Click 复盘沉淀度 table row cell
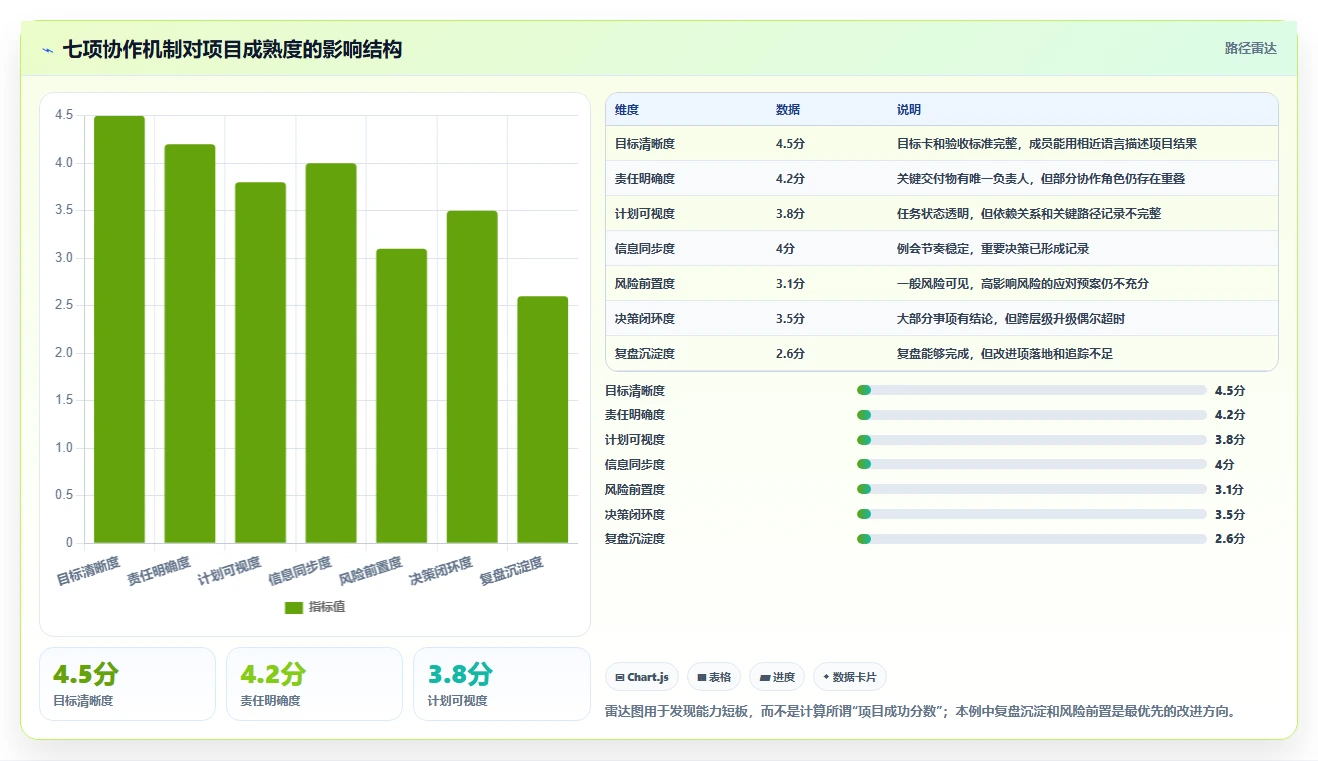 point(645,354)
